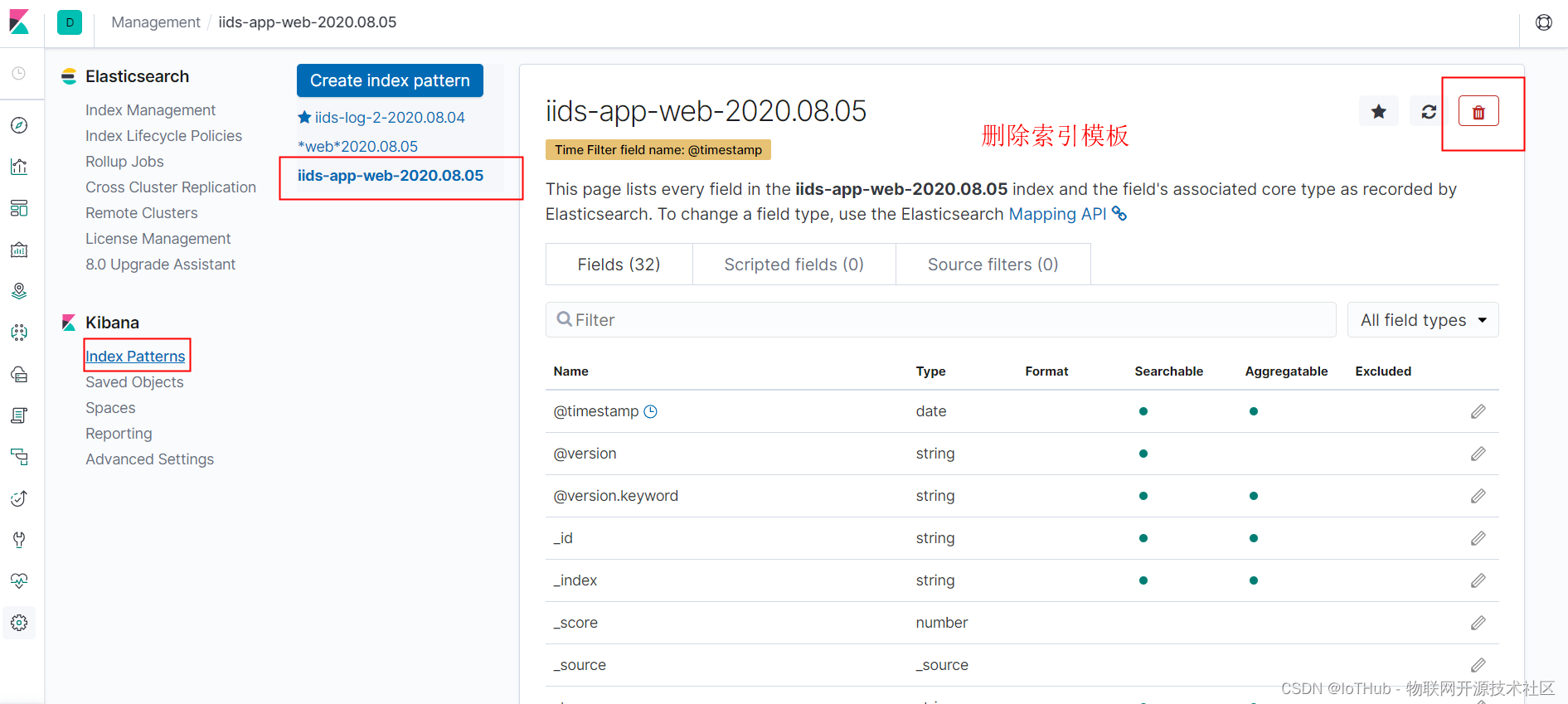Screen dimensions: 1568x704
Task: Open Saved Objects under Kibana
Action: pos(134,382)
